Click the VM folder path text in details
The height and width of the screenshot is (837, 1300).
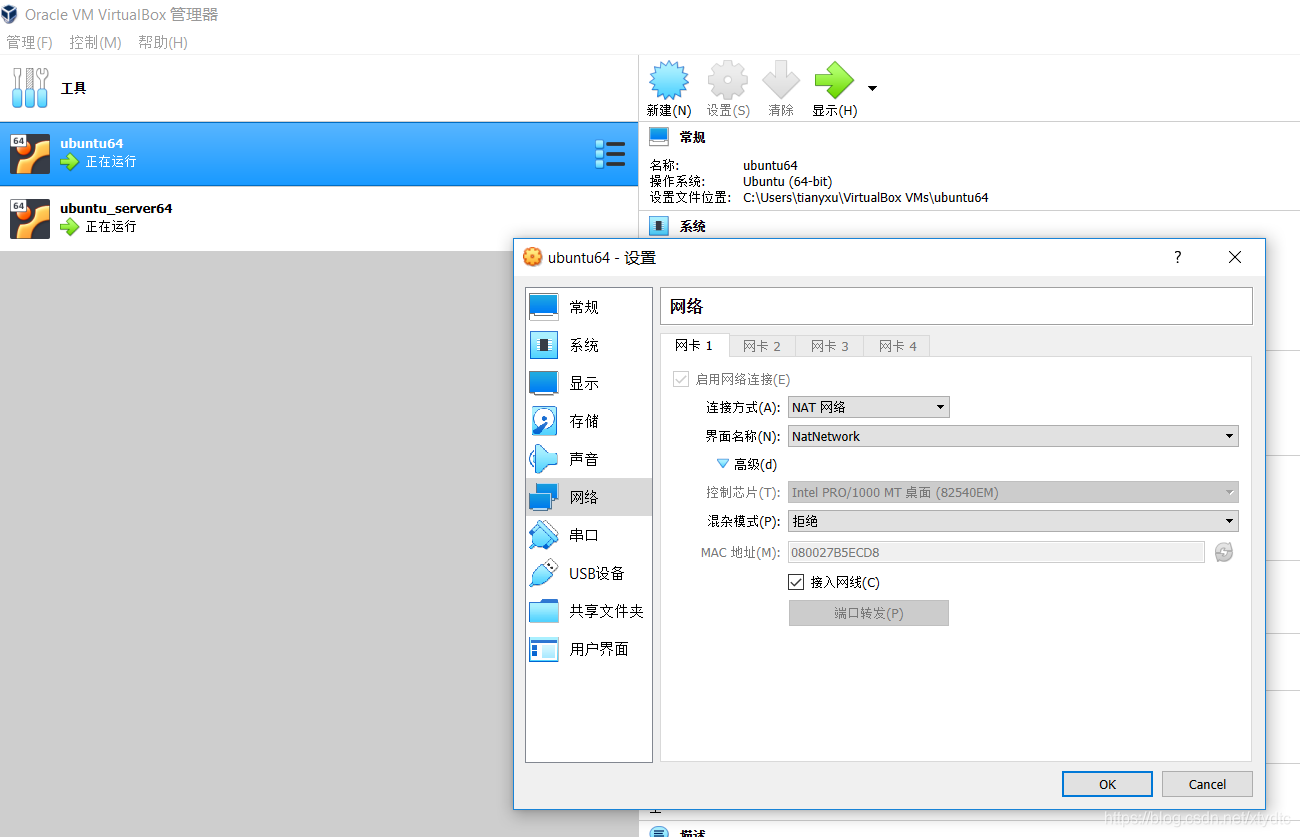tap(865, 198)
